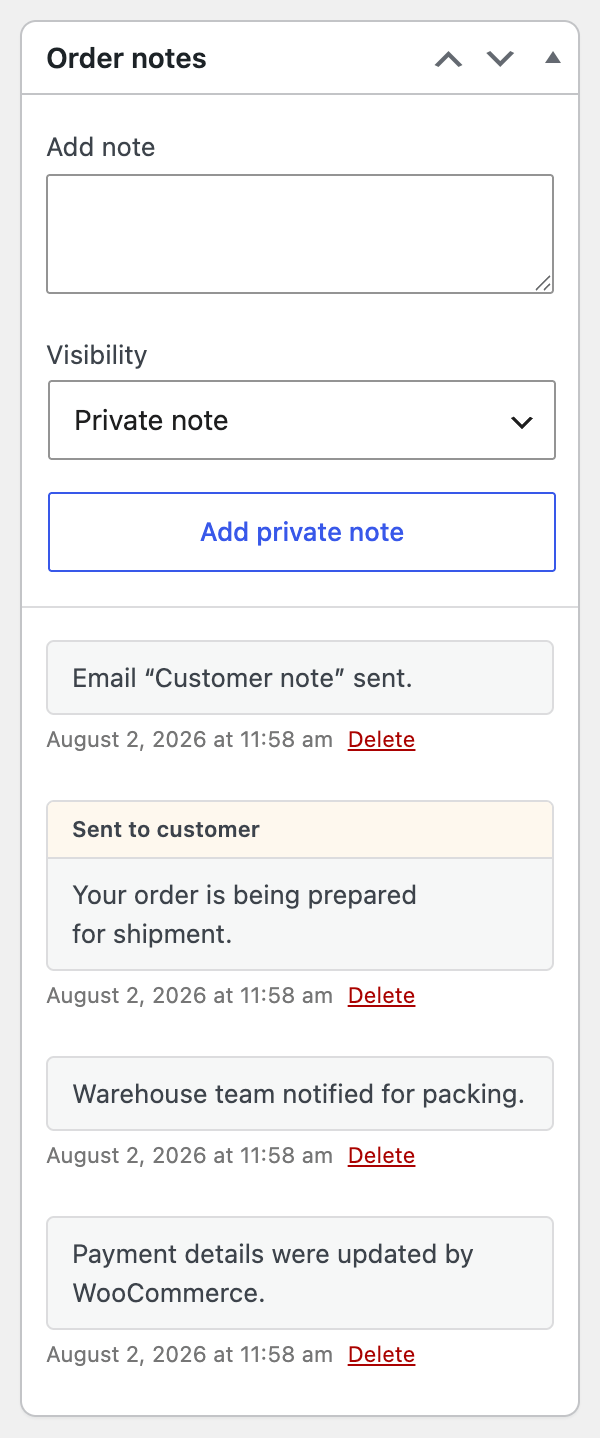Move Order notes panel up with chevron

449,59
